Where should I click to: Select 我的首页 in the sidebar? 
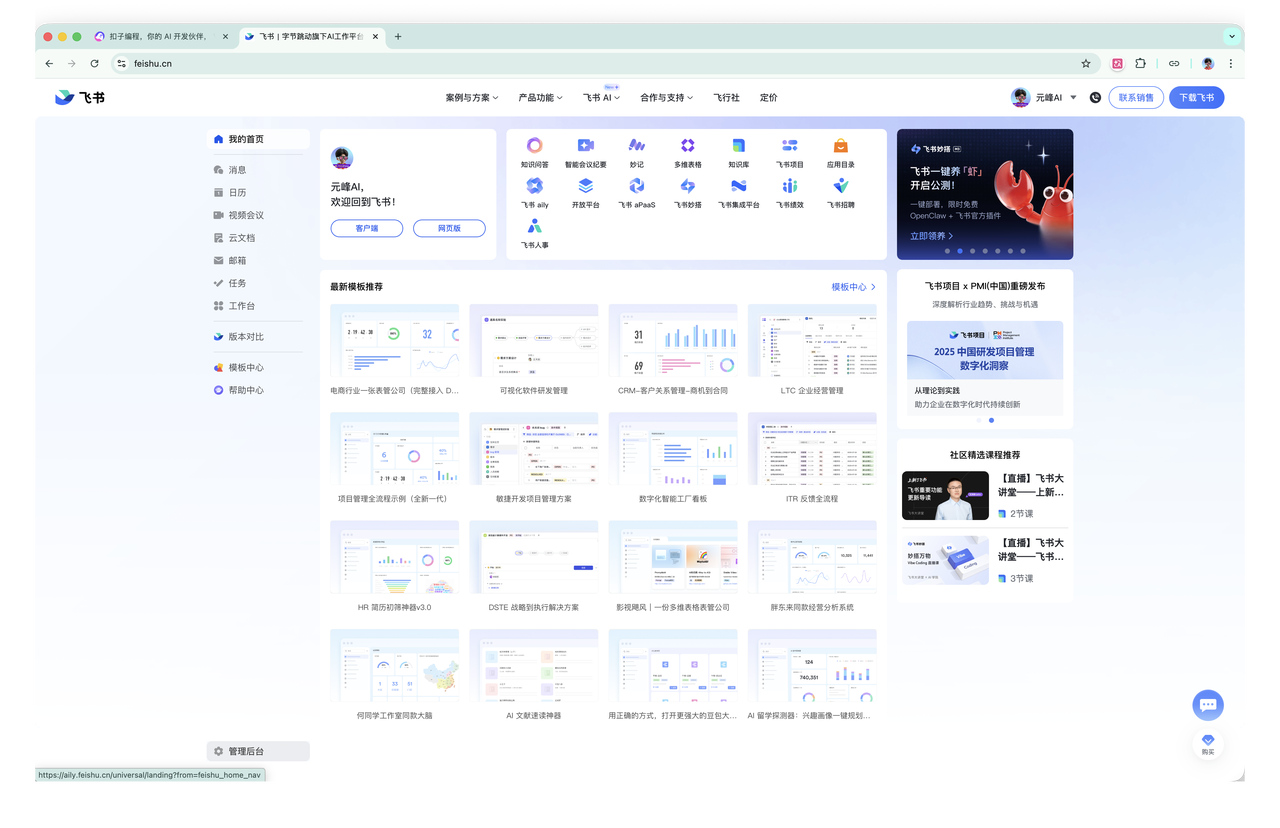coord(258,139)
